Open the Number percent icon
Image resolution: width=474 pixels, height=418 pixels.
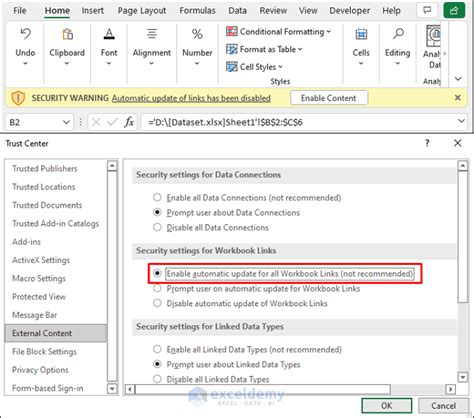coord(197,34)
